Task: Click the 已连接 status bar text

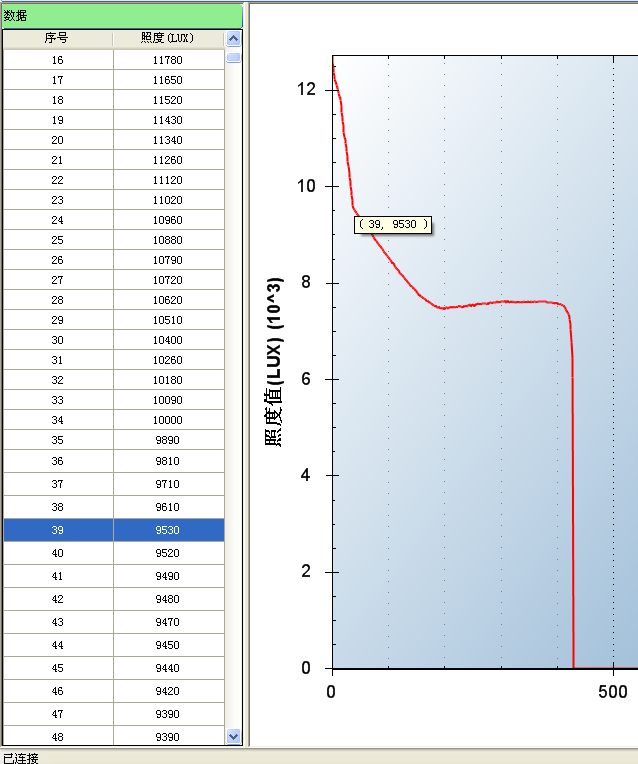Action: [21, 757]
